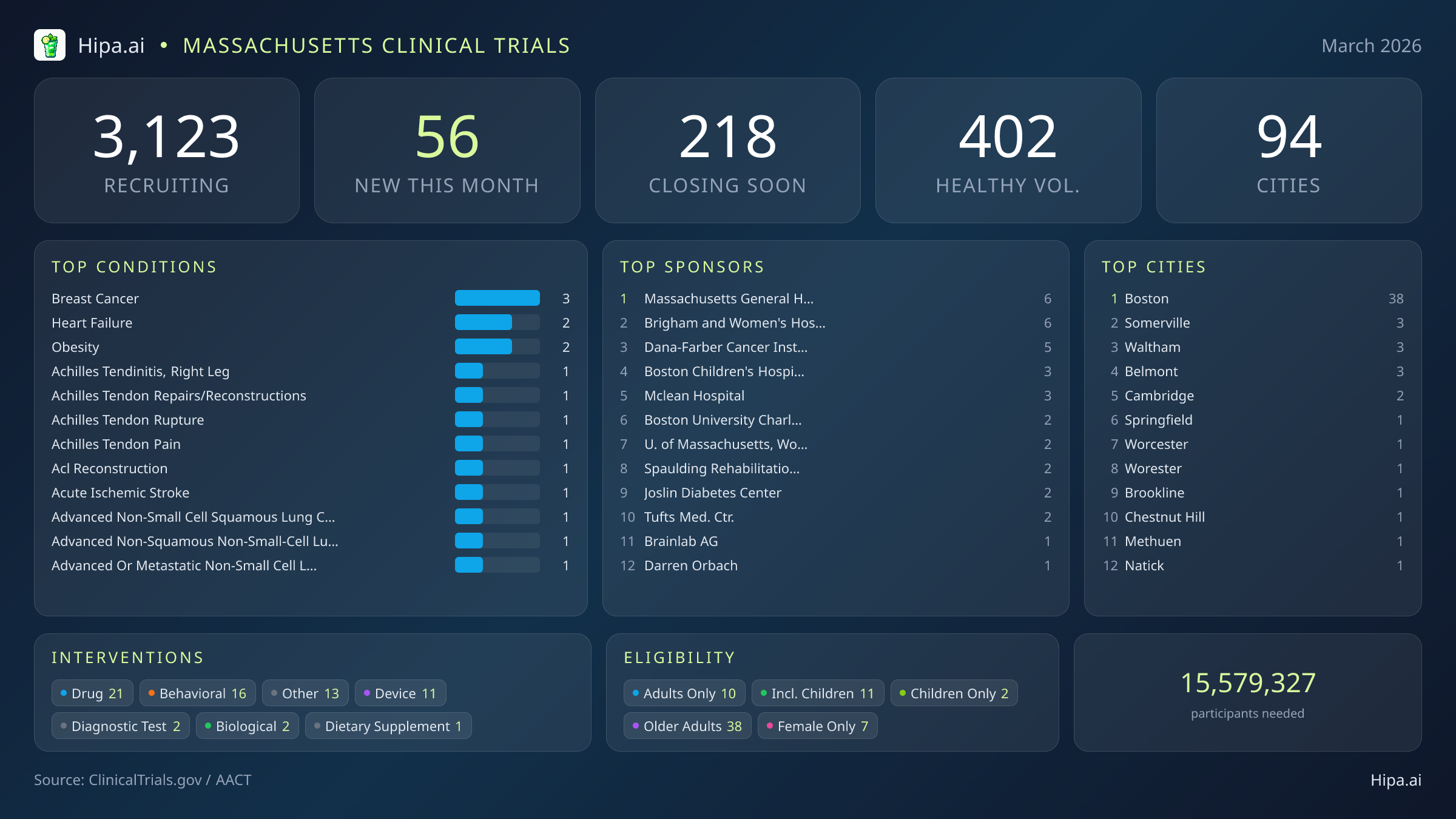This screenshot has height=819, width=1456.
Task: Click the "March 2026" date label
Action: 1371,45
